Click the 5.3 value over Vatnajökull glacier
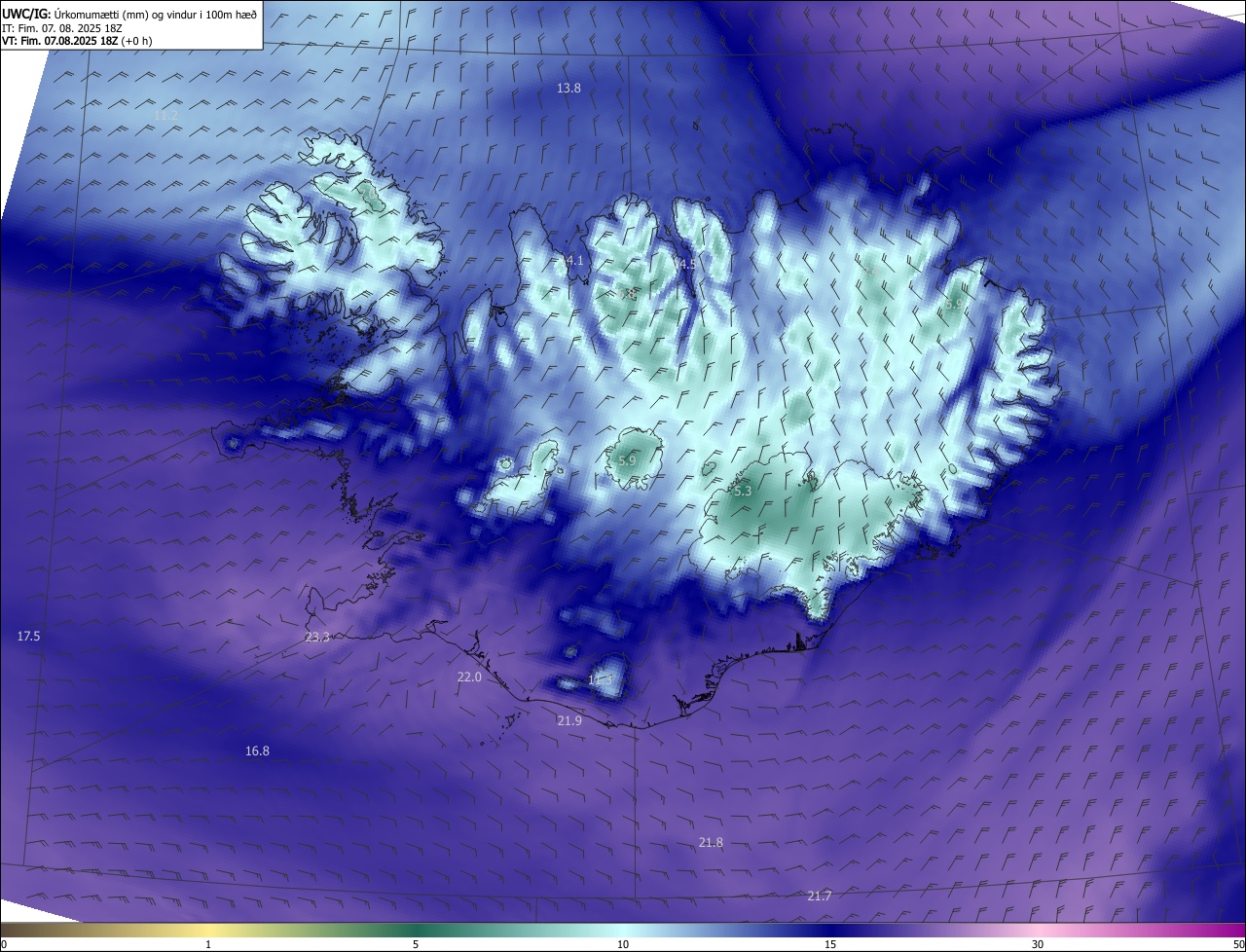 point(743,492)
